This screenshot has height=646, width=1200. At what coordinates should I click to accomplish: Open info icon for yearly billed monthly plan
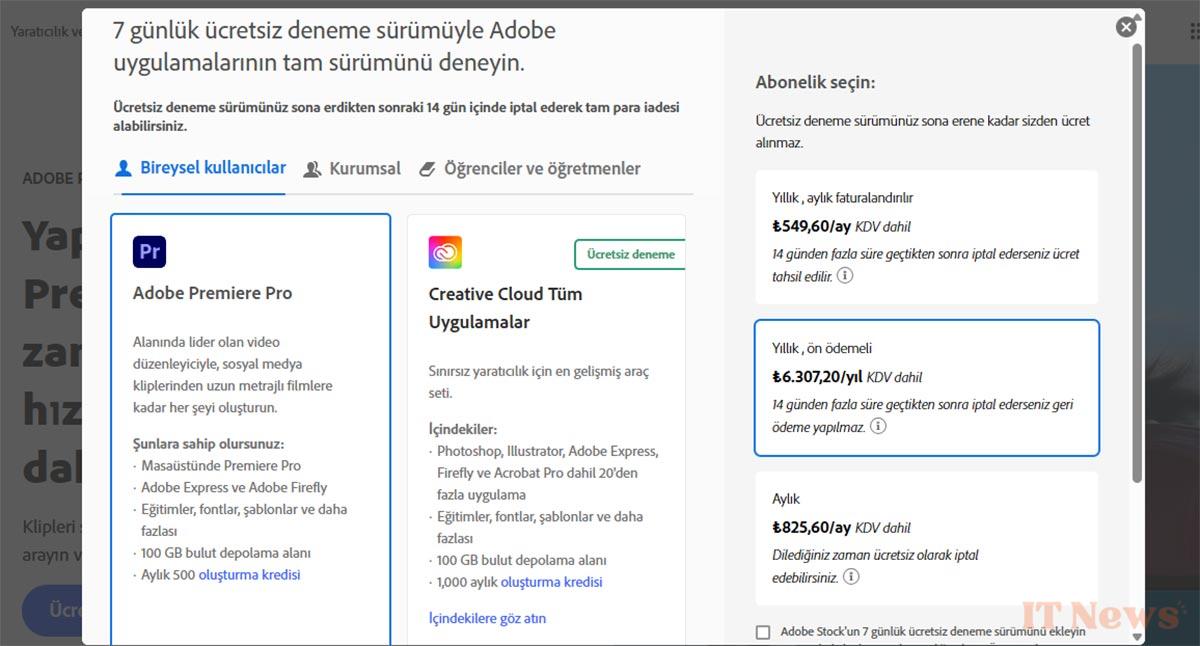(x=845, y=275)
